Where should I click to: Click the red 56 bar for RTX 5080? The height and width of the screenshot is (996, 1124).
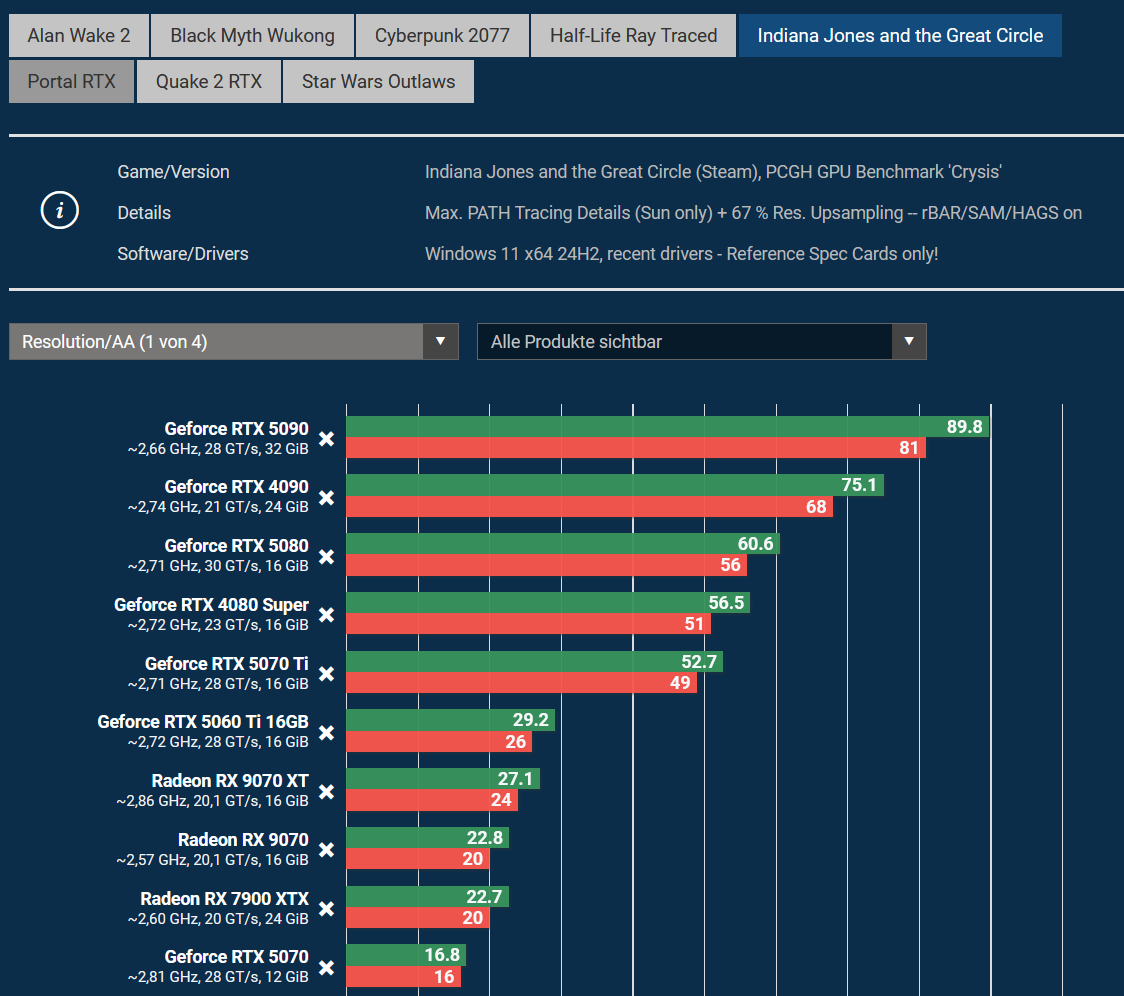click(546, 565)
